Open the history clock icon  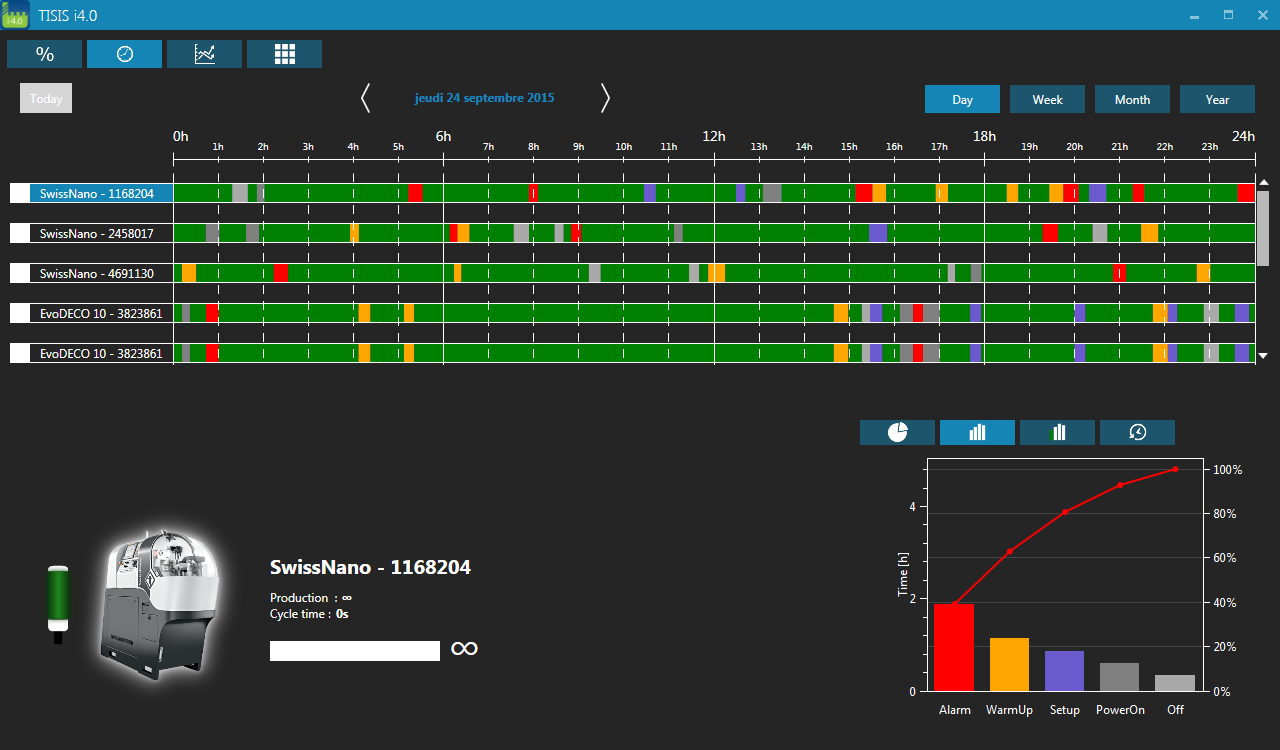click(1137, 432)
